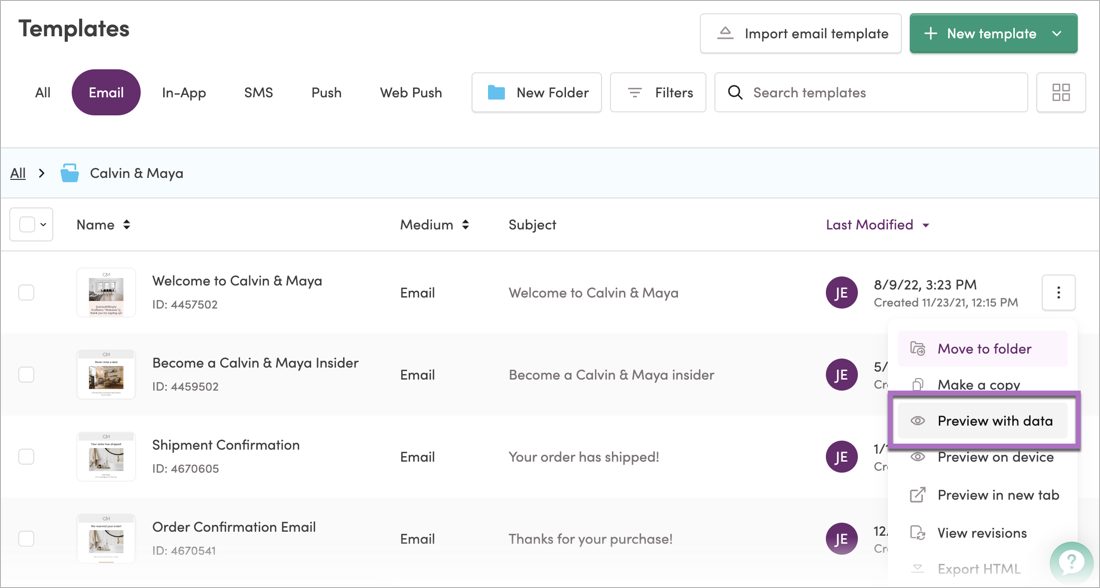The height and width of the screenshot is (588, 1100).
Task: Click the eye icon beside Preview with data
Action: point(918,421)
